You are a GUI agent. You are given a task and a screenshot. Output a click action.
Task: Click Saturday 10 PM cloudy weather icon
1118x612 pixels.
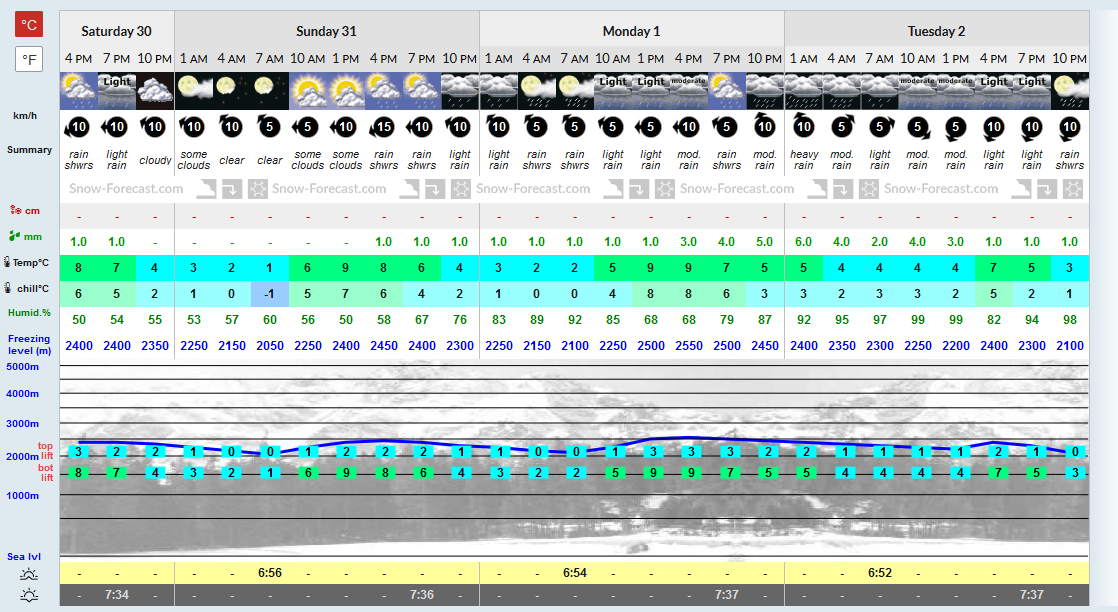coord(155,91)
